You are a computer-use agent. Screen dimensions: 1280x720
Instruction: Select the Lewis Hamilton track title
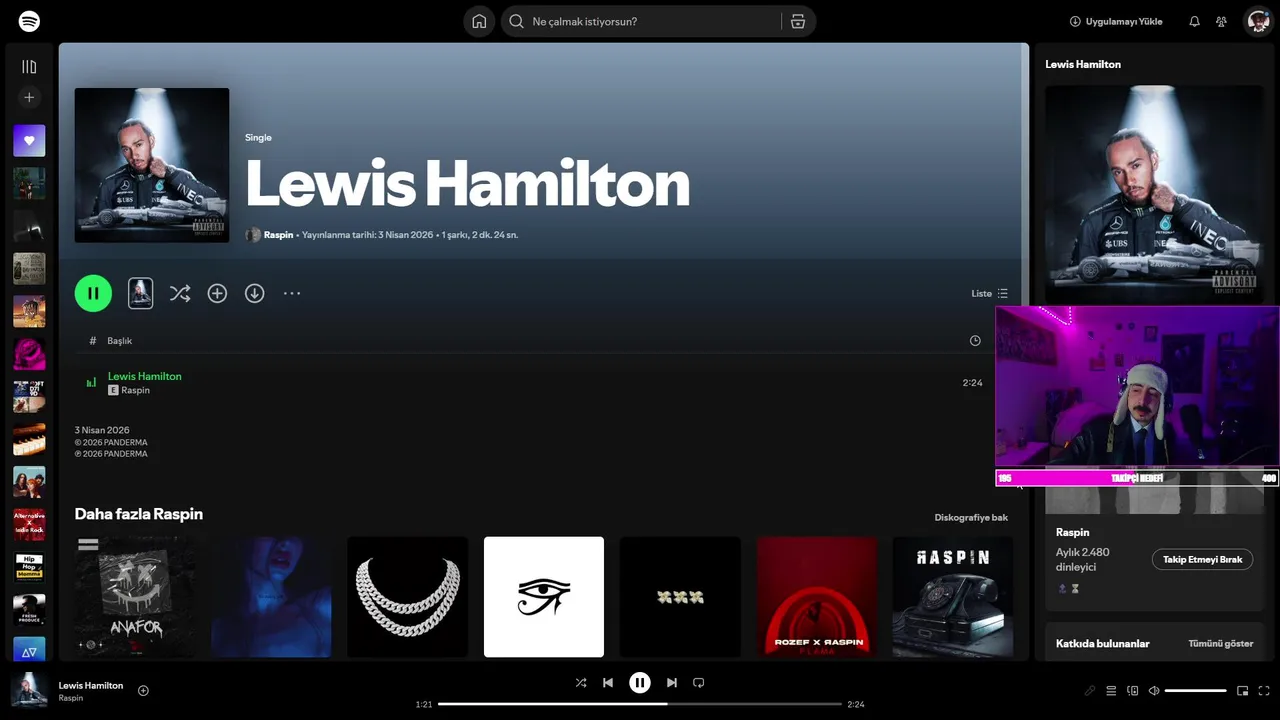[145, 376]
